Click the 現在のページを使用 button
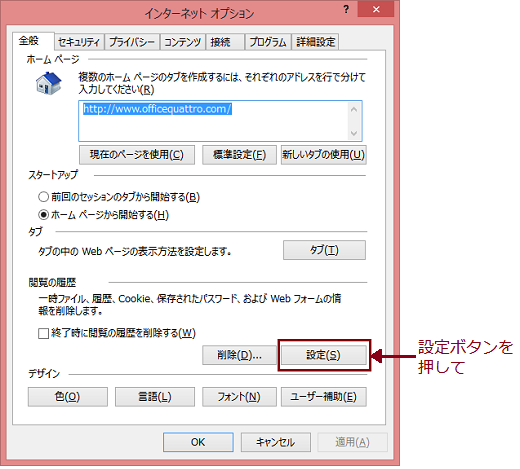This screenshot has height=469, width=520. [137, 155]
